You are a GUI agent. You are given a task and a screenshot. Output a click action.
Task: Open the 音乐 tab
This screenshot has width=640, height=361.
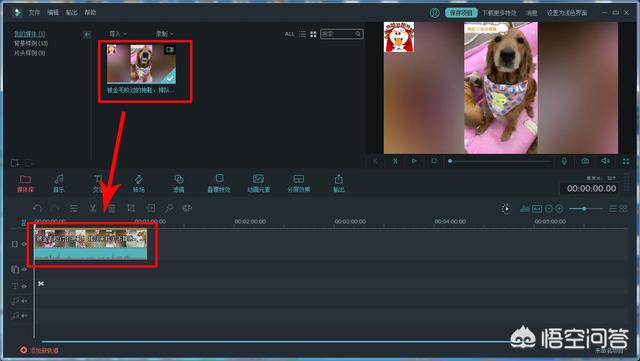pos(59,183)
